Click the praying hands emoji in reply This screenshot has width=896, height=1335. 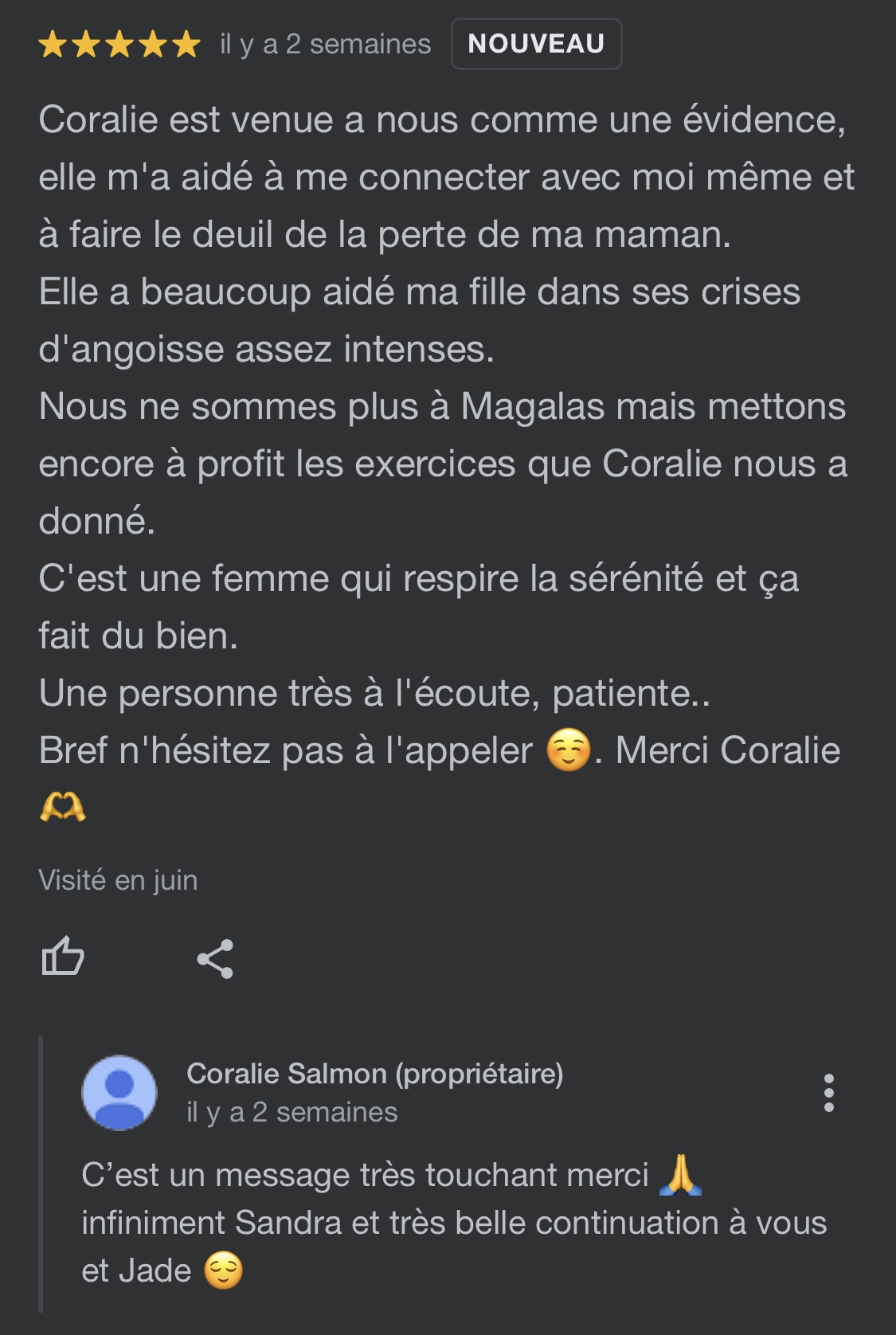[680, 1176]
